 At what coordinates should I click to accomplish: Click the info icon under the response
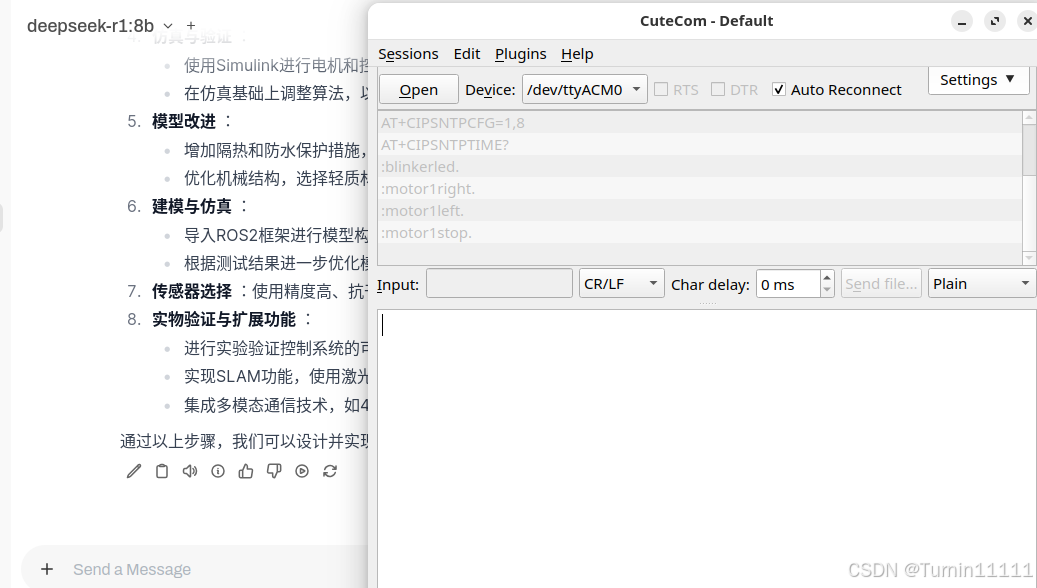pyautogui.click(x=217, y=471)
